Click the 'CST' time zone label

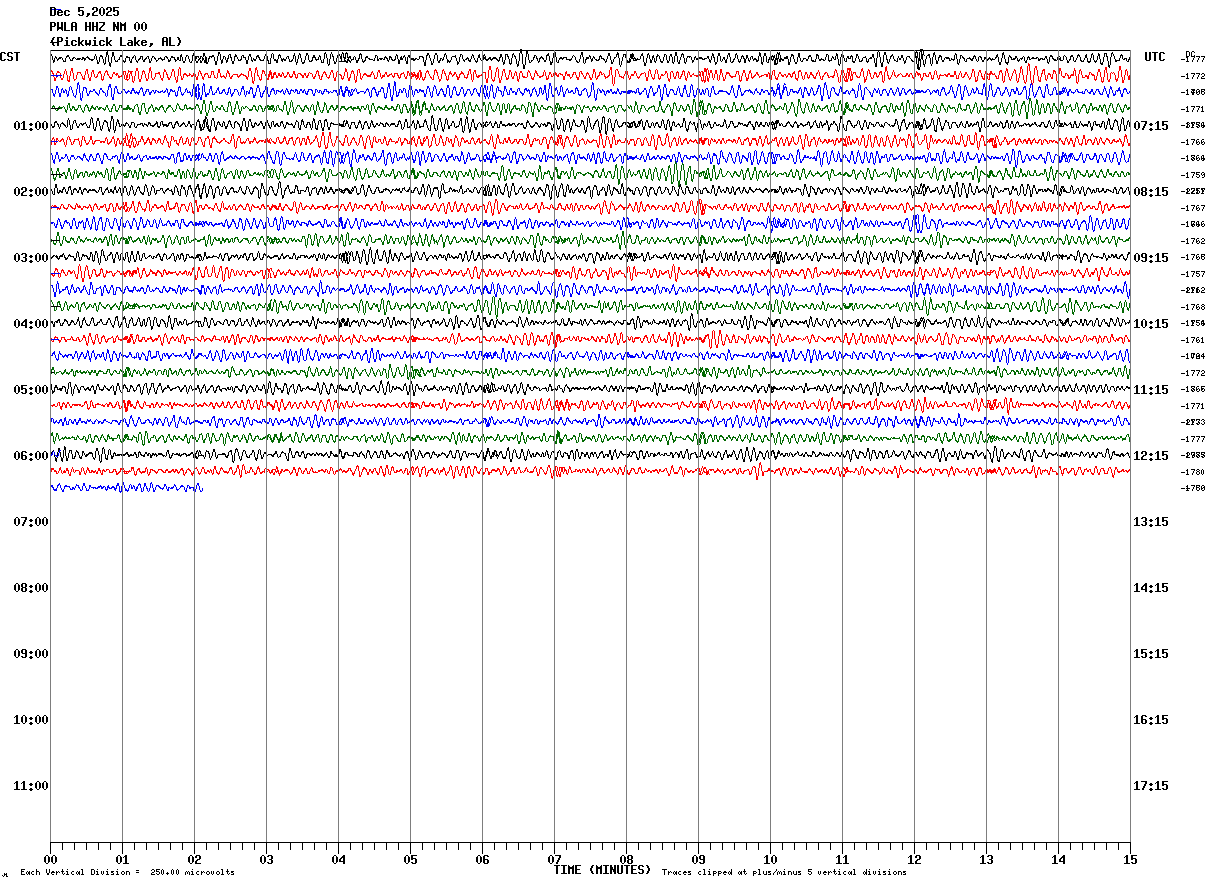pos(10,57)
